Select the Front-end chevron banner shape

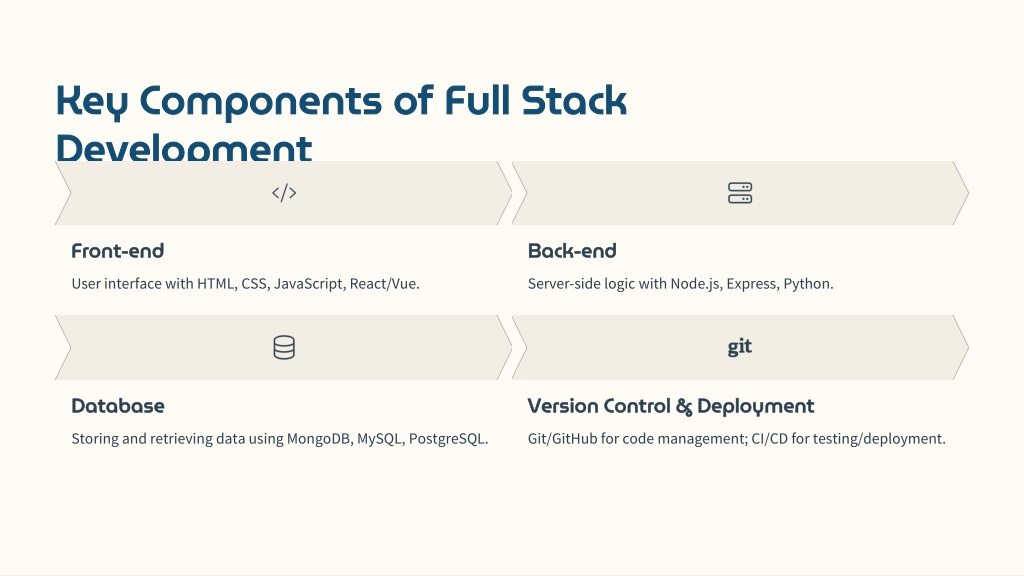coord(283,193)
